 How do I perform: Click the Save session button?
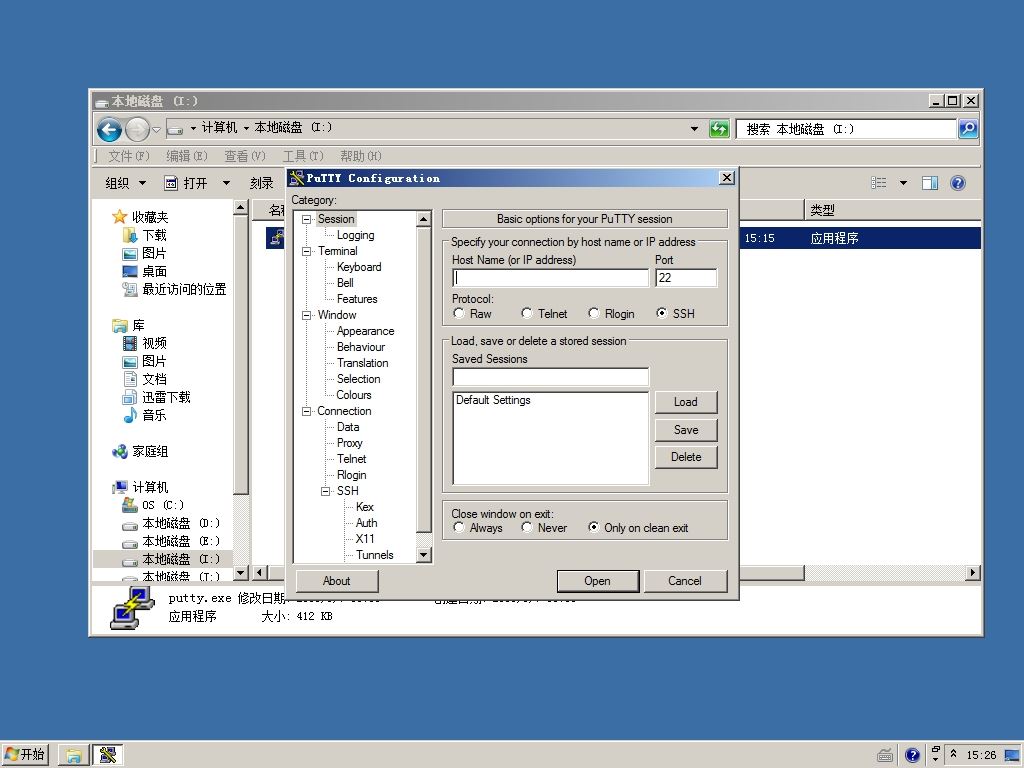(x=686, y=430)
